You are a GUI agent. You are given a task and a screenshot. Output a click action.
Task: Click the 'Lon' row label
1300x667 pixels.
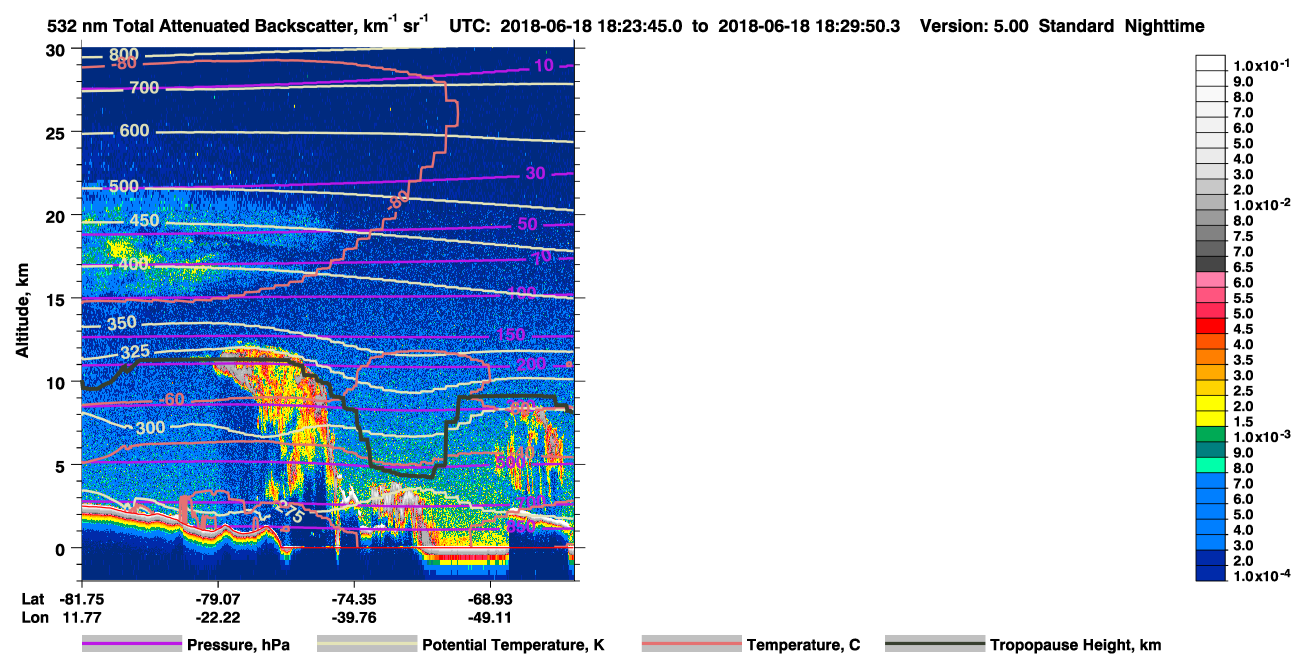(33, 617)
